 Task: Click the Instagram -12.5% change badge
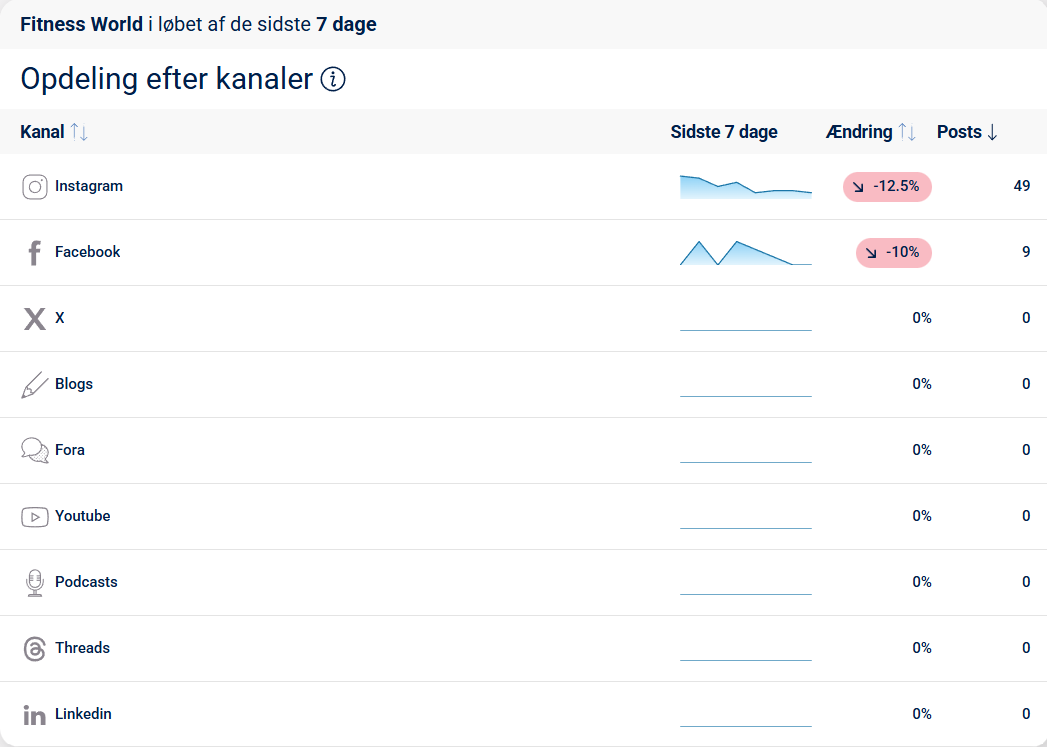tap(887, 187)
